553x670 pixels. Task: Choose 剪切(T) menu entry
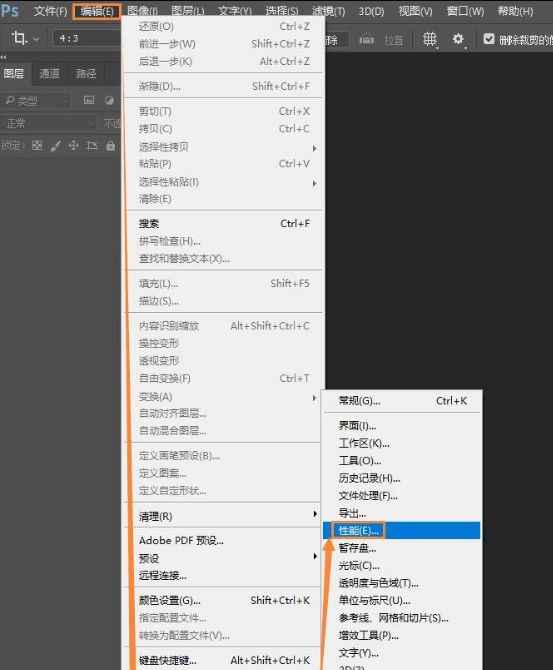224,112
